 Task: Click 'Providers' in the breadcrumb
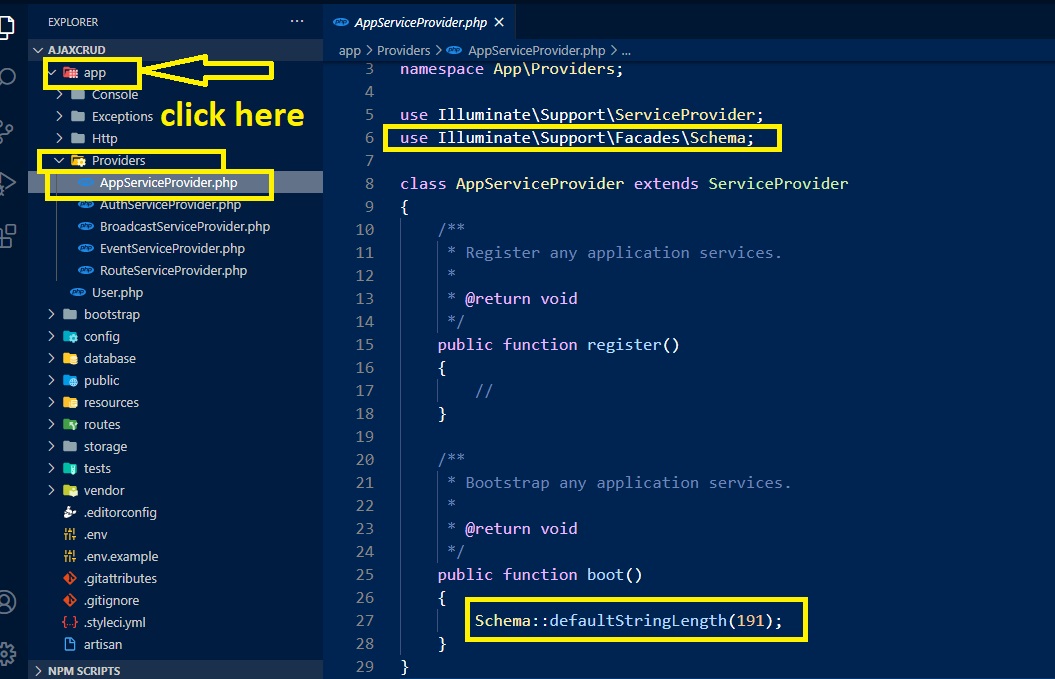click(403, 50)
